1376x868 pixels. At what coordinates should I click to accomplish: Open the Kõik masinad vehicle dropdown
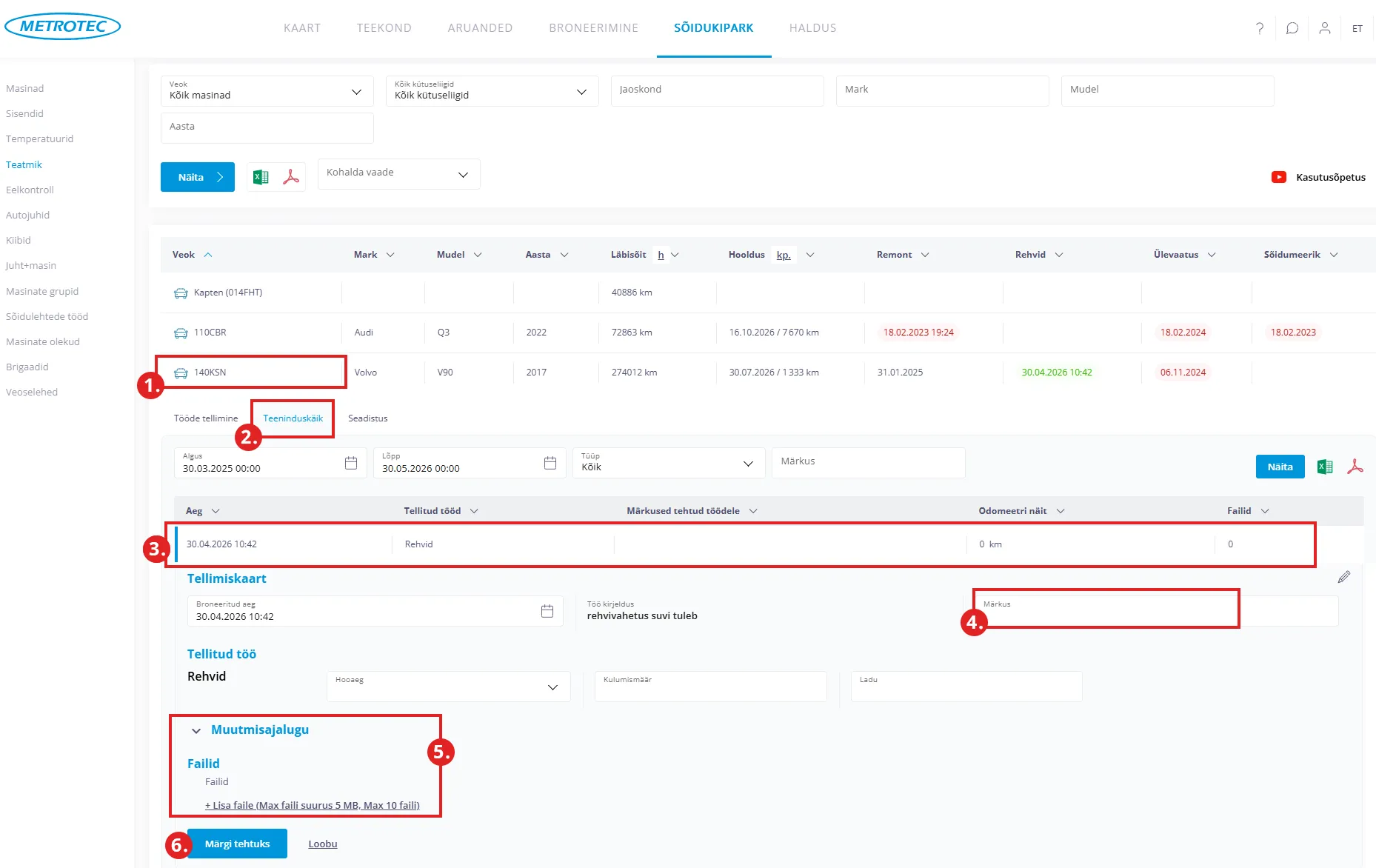tap(267, 91)
